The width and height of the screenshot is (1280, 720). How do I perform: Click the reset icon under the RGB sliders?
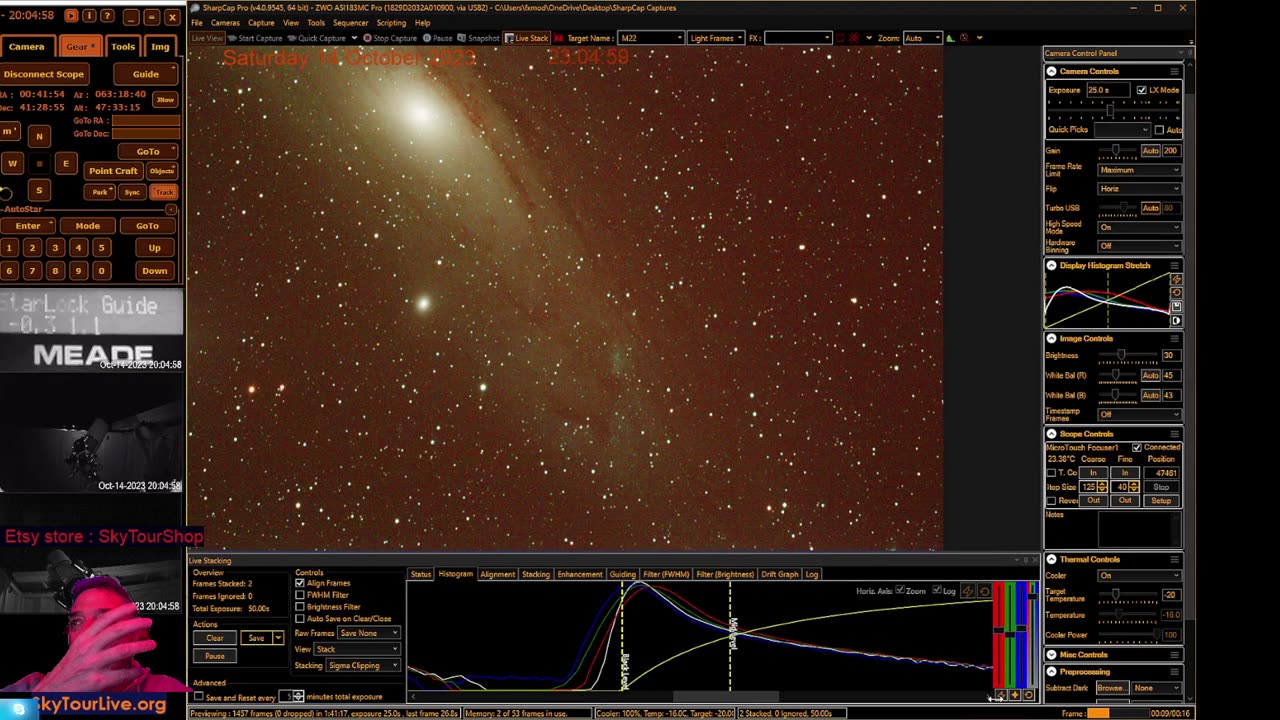(x=1029, y=695)
